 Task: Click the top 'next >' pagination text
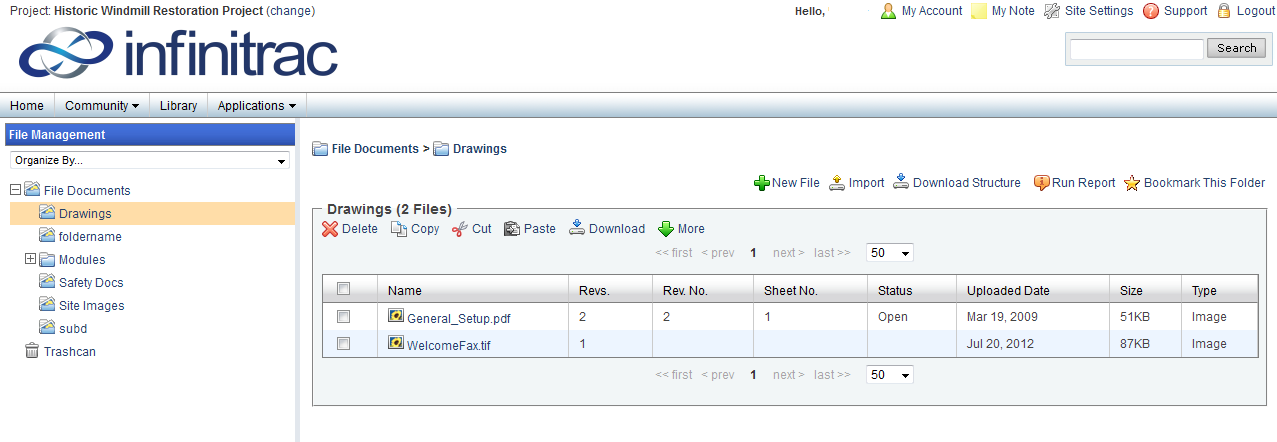pos(789,253)
